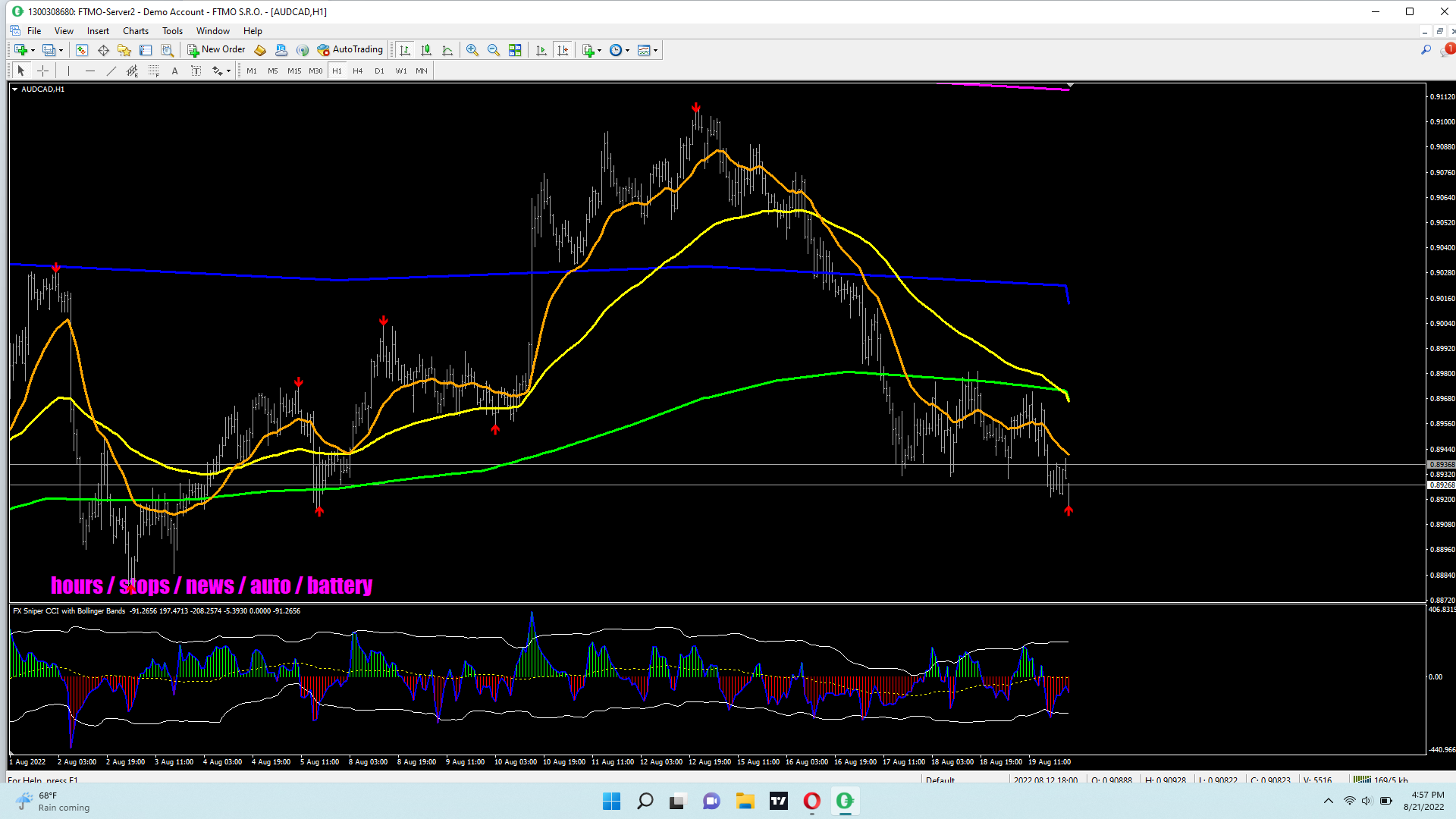Select the Crosshair cursor tool
The width and height of the screenshot is (1456, 819).
tap(43, 71)
